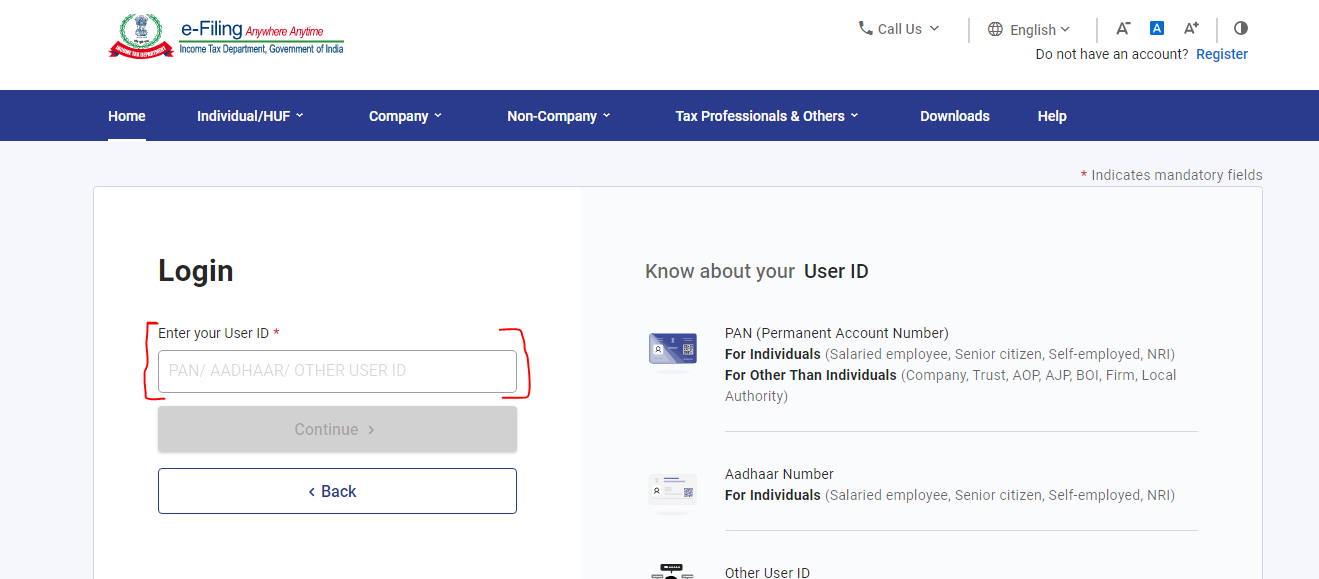The image size is (1319, 579).
Task: Open the Individual/HUF menu
Action: tap(249, 115)
